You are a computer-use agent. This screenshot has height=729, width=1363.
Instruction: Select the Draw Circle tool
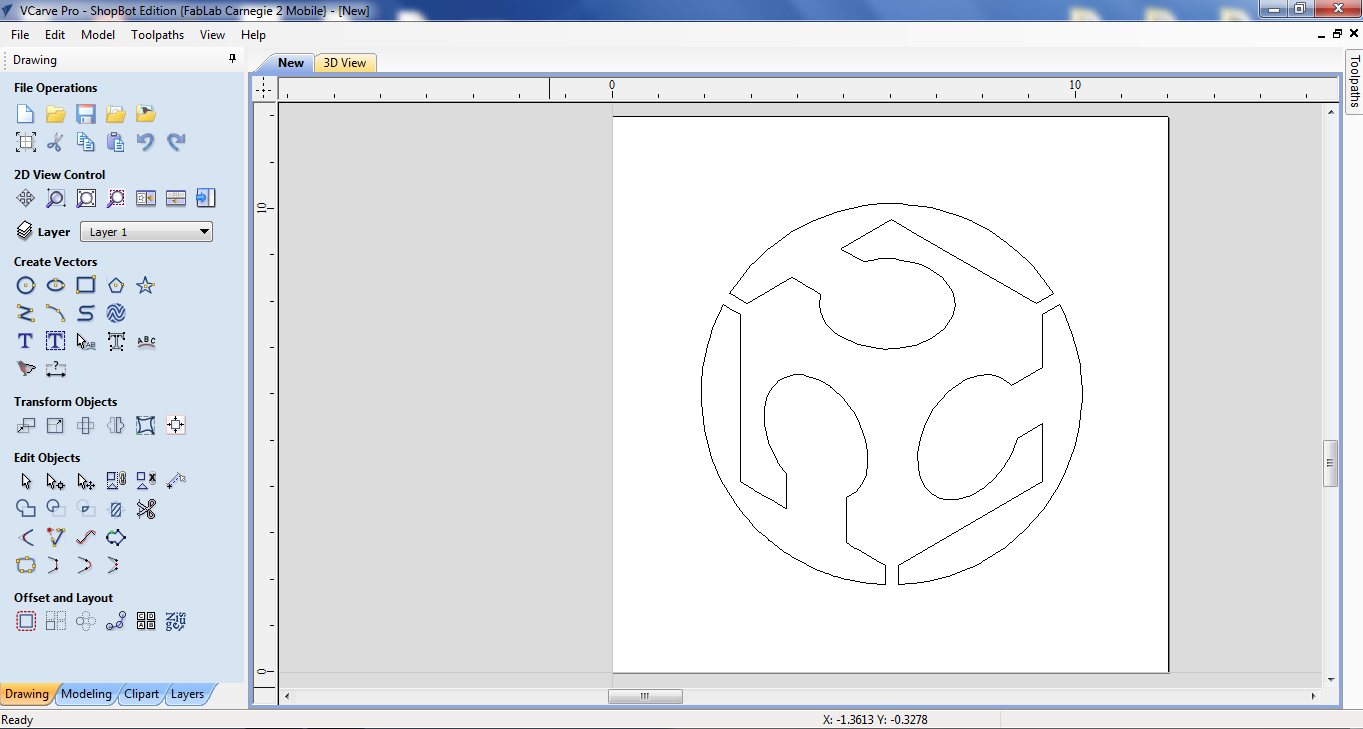pyautogui.click(x=26, y=286)
